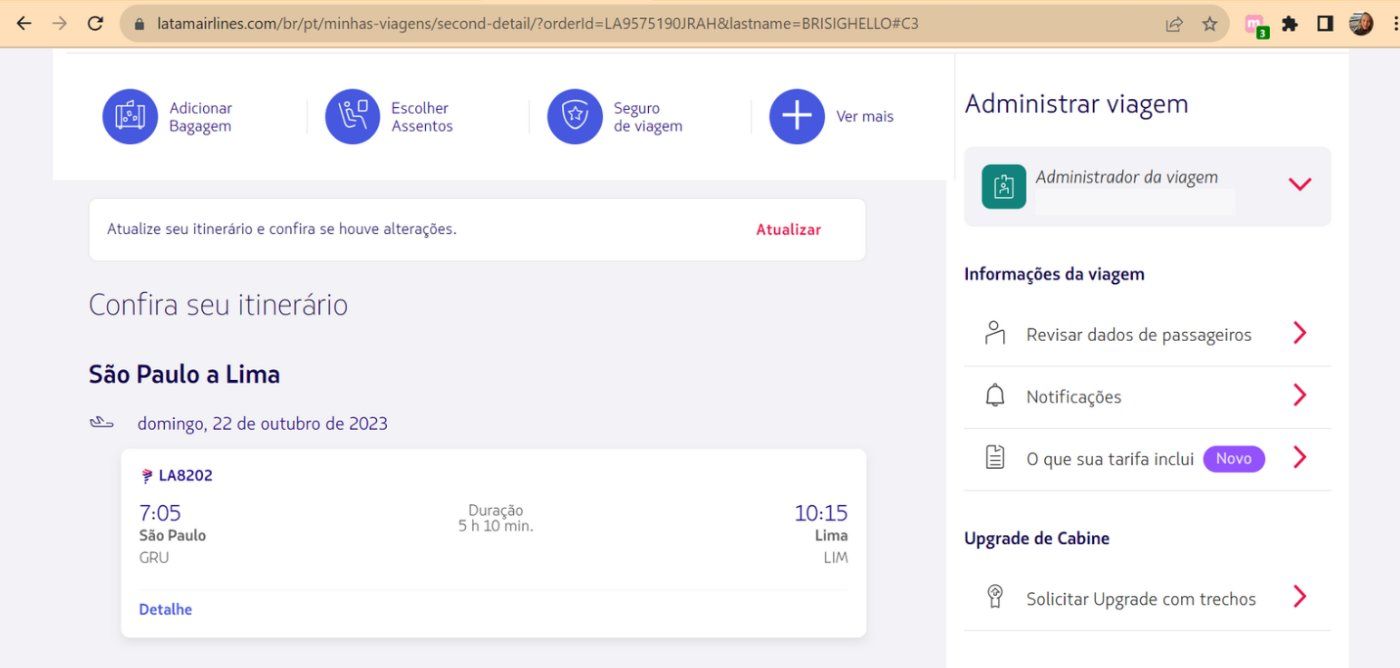The image size is (1400, 668).
Task: Click the Adicionar Bagagem label
Action: [x=200, y=117]
